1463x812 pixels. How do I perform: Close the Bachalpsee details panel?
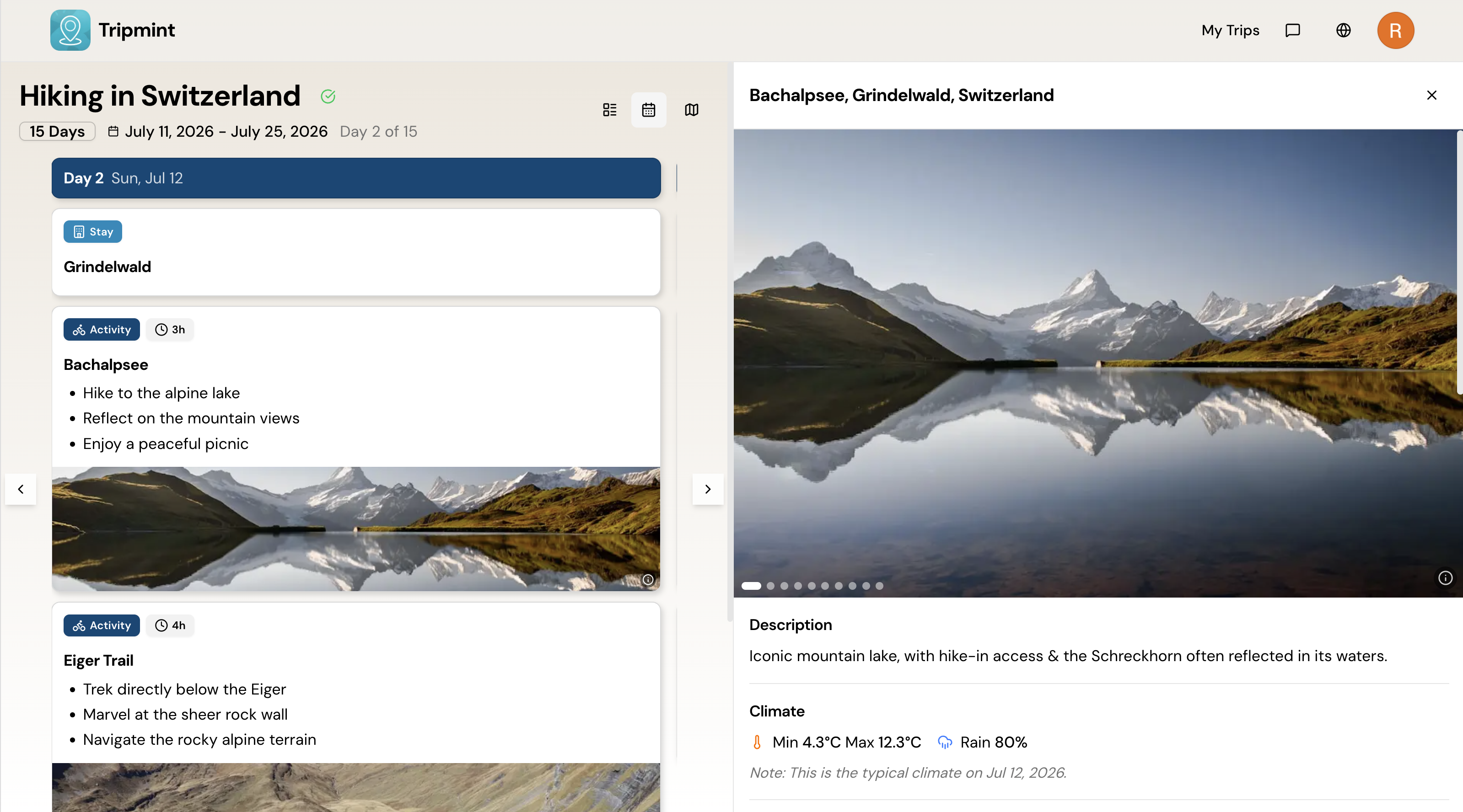(x=1431, y=96)
